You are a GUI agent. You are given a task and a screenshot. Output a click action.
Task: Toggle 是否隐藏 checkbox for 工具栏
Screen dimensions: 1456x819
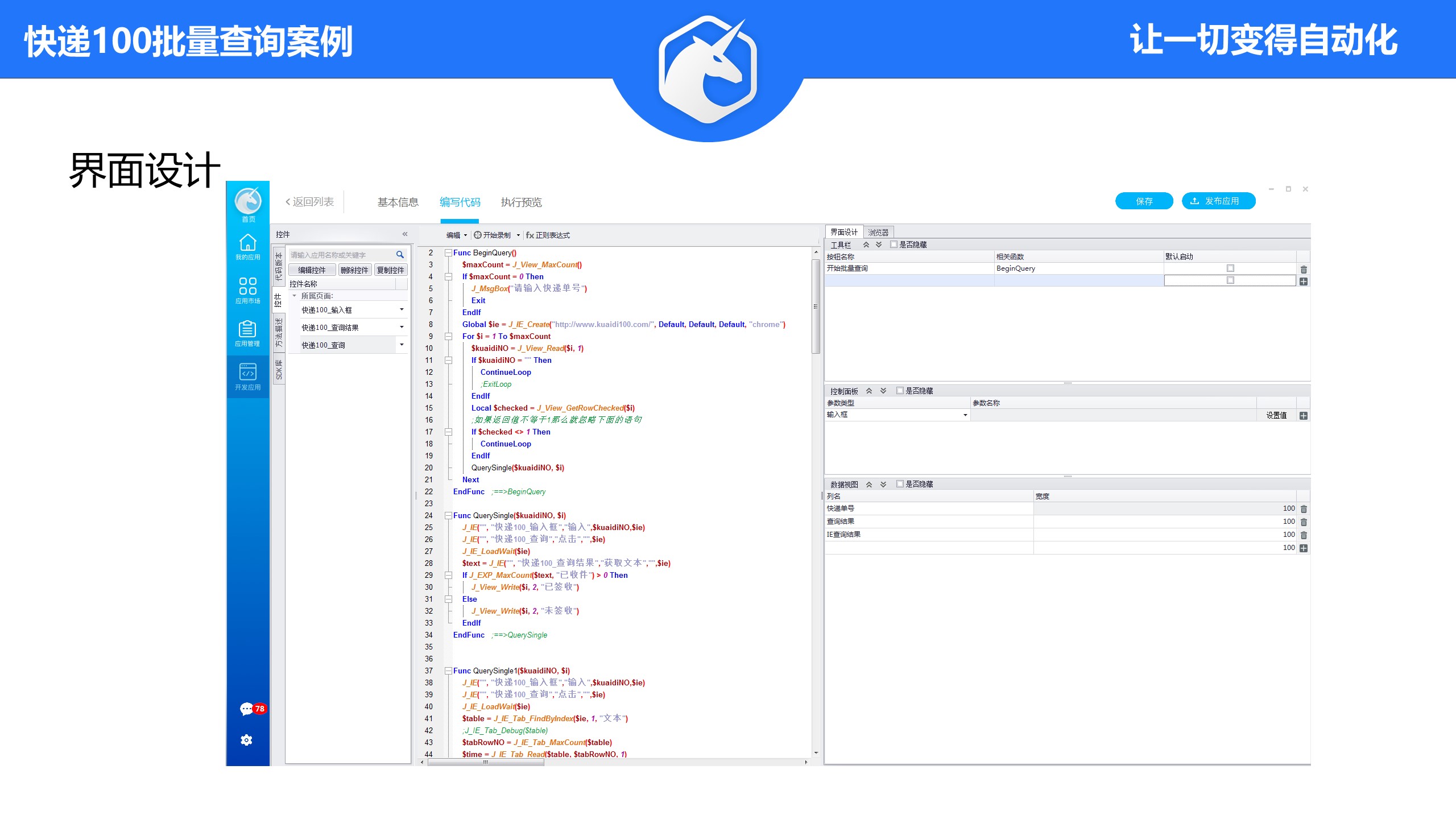(894, 245)
